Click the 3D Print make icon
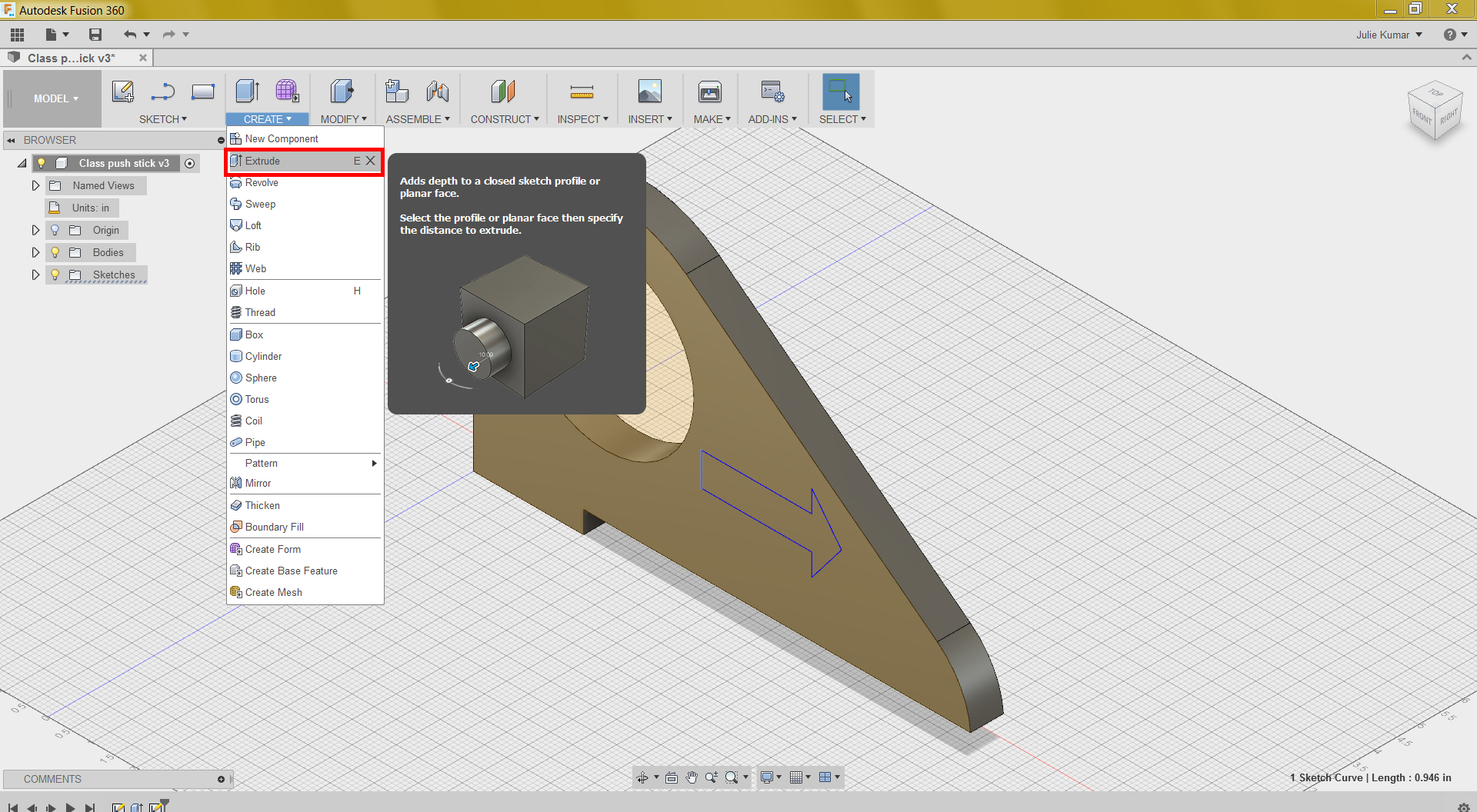Viewport: 1477px width, 812px height. tap(710, 92)
